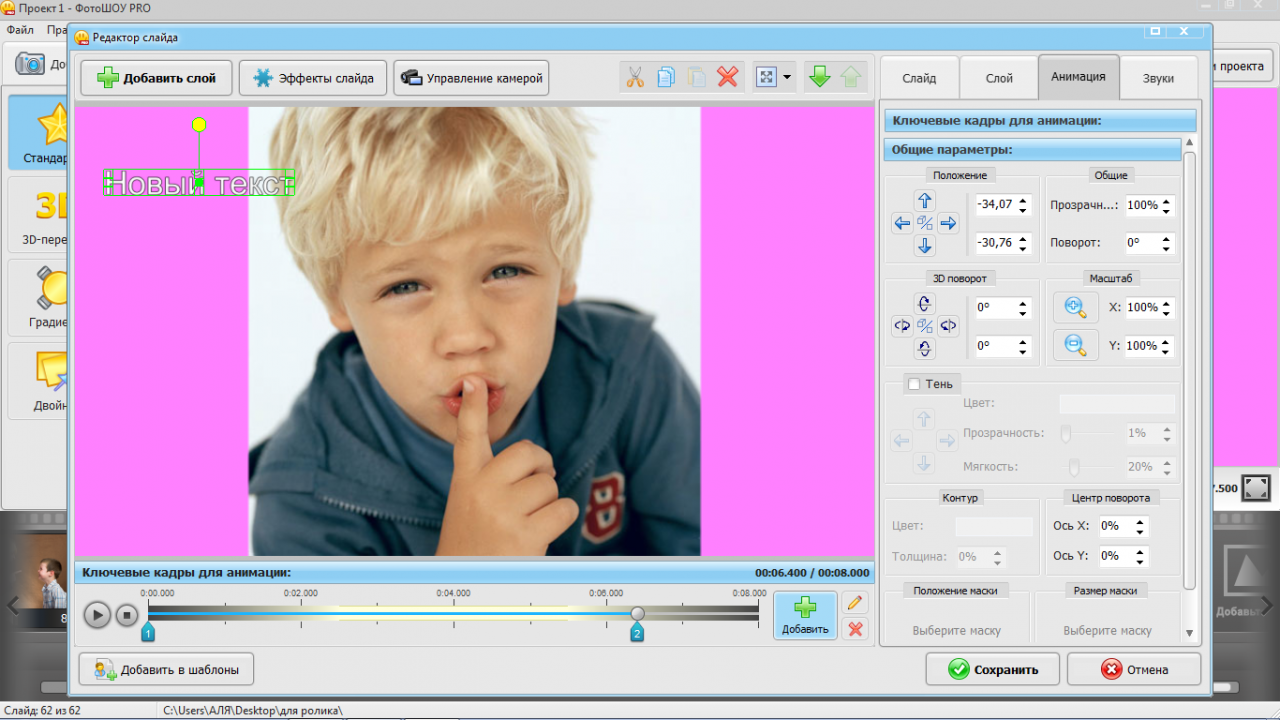Click the fullscreen icon in main window
The image size is (1280, 720).
point(1257,488)
